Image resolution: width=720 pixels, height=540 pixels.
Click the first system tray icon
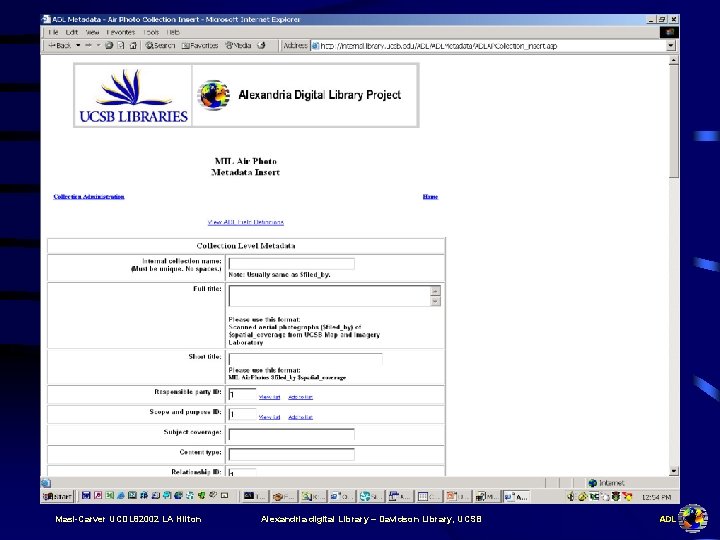tap(571, 496)
